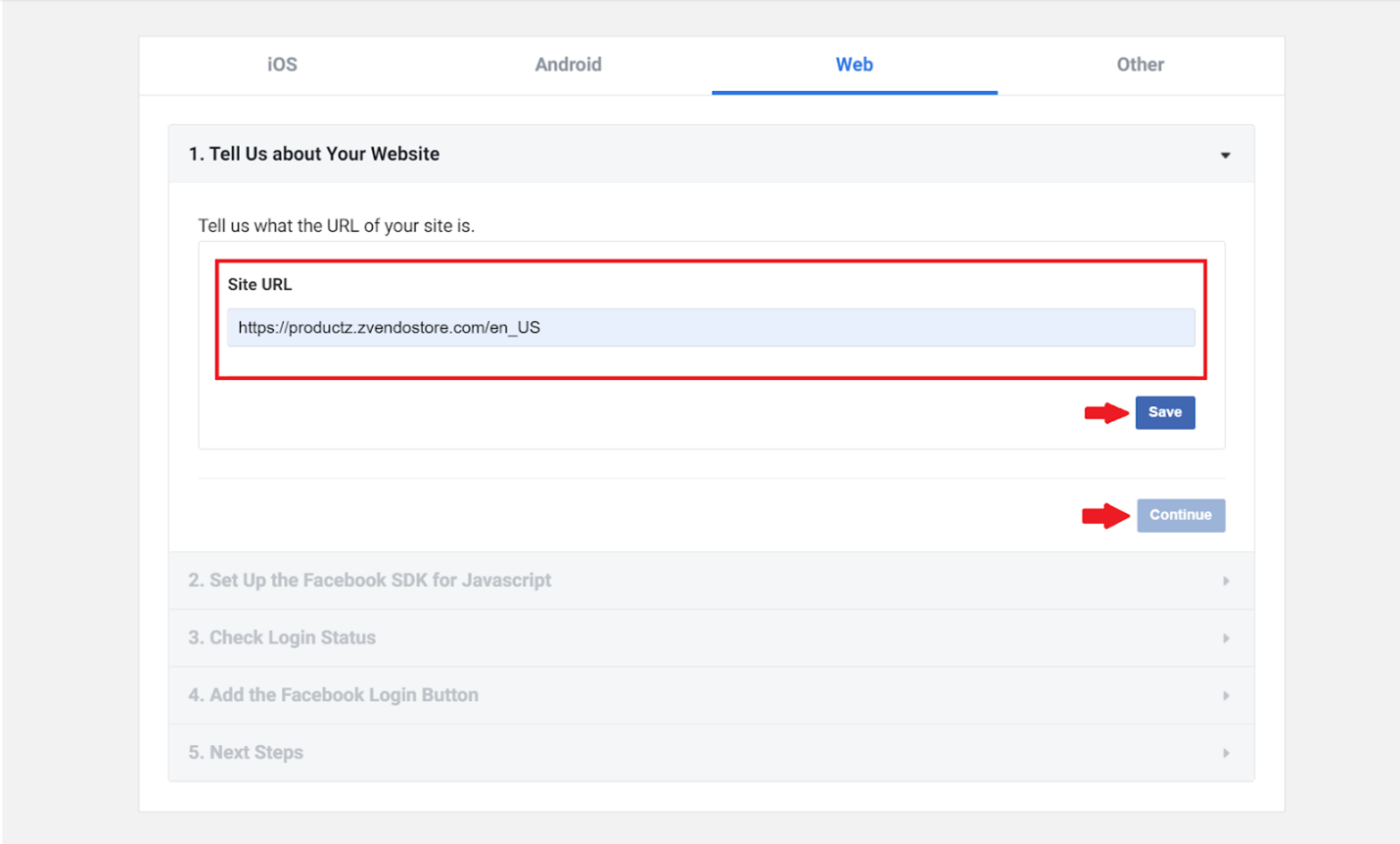Click the Continue button
Viewport: 1400px width, 844px height.
pyautogui.click(x=1181, y=515)
